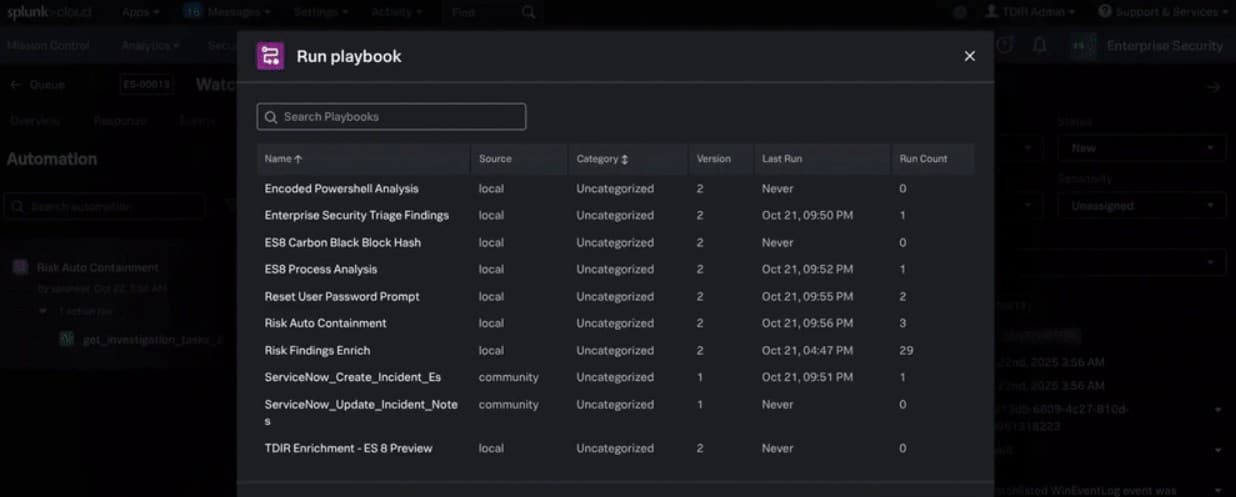This screenshot has width=1236, height=497.
Task: Click the Oct 21, 09:56 PM last run cell
Action: point(807,323)
